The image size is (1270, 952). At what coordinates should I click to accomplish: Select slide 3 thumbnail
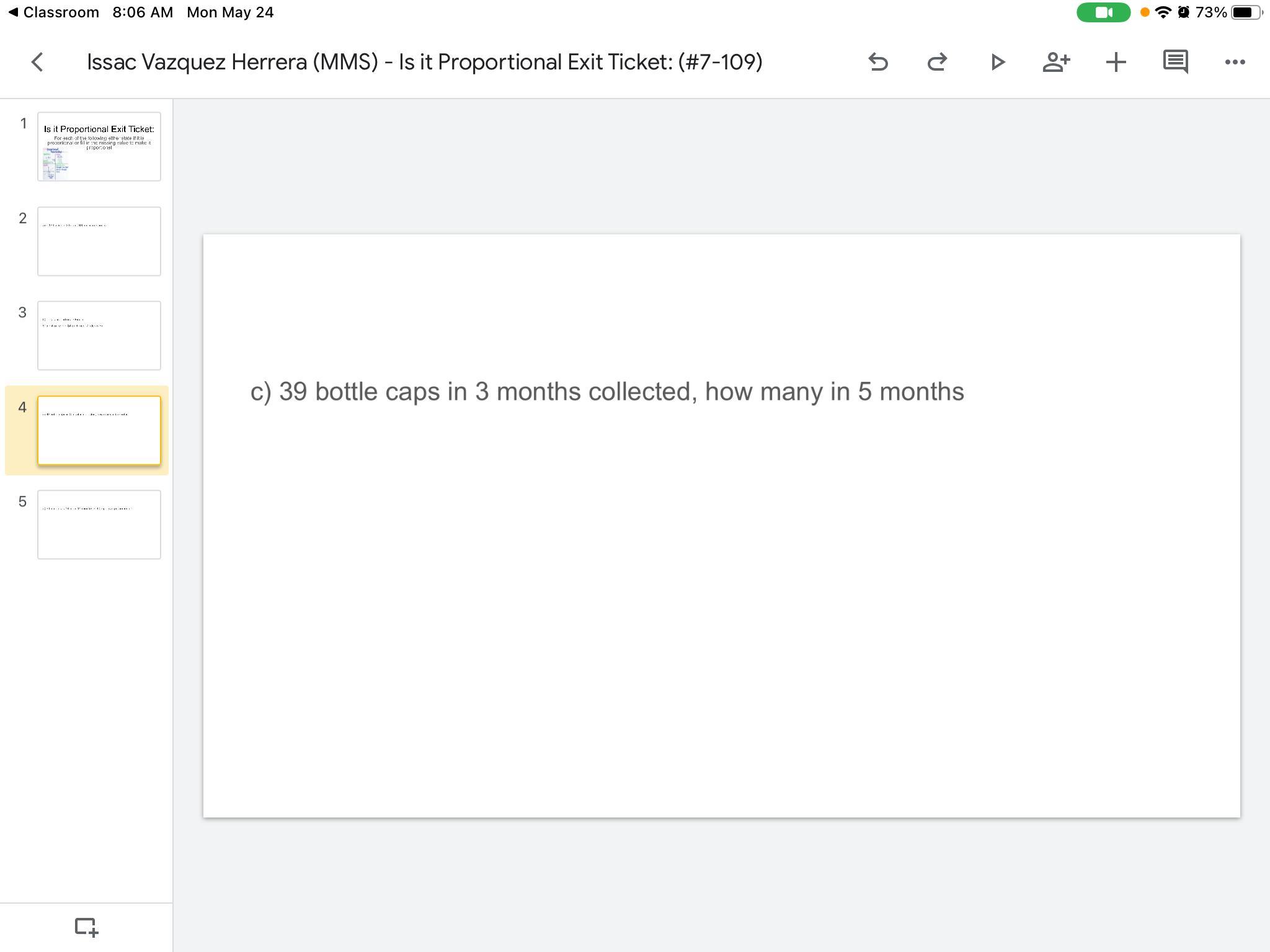coord(99,336)
